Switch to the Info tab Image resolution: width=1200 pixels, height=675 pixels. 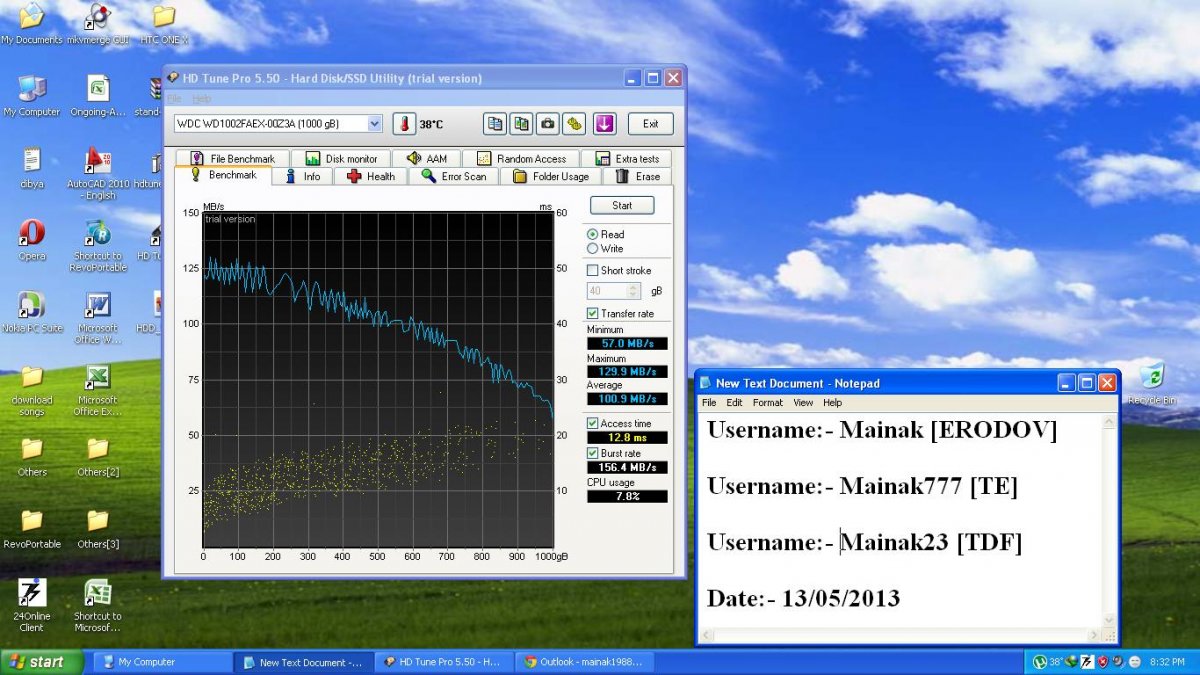pos(303,176)
